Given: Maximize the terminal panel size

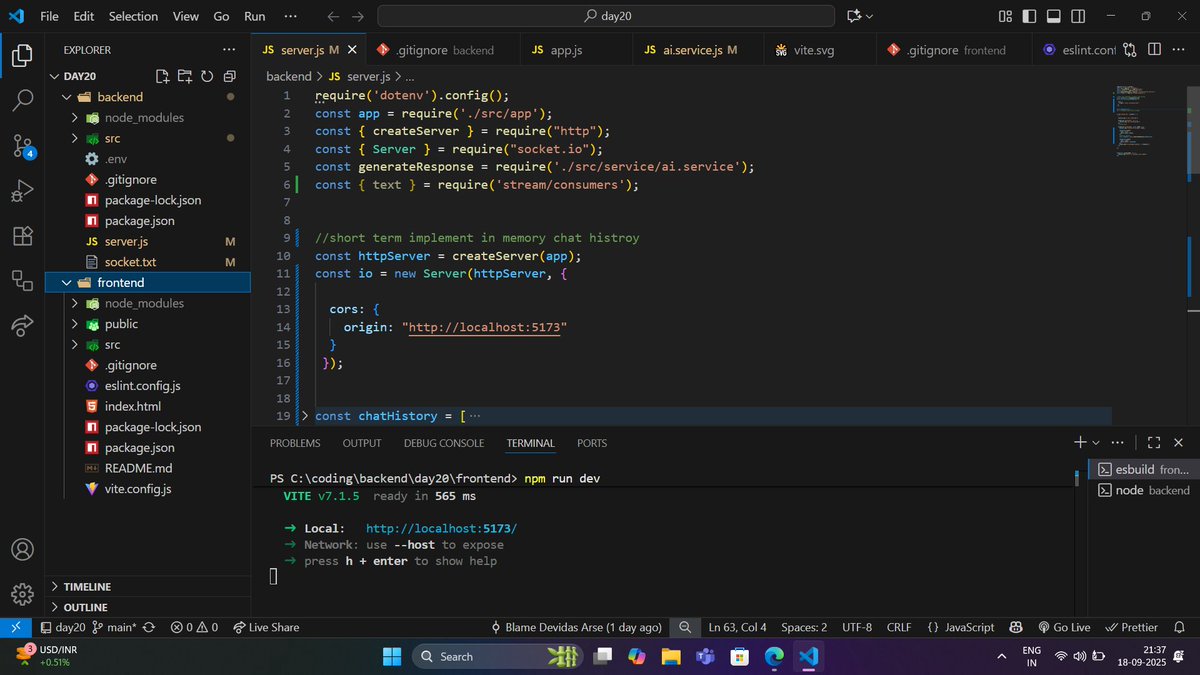Looking at the screenshot, I should click(1153, 442).
